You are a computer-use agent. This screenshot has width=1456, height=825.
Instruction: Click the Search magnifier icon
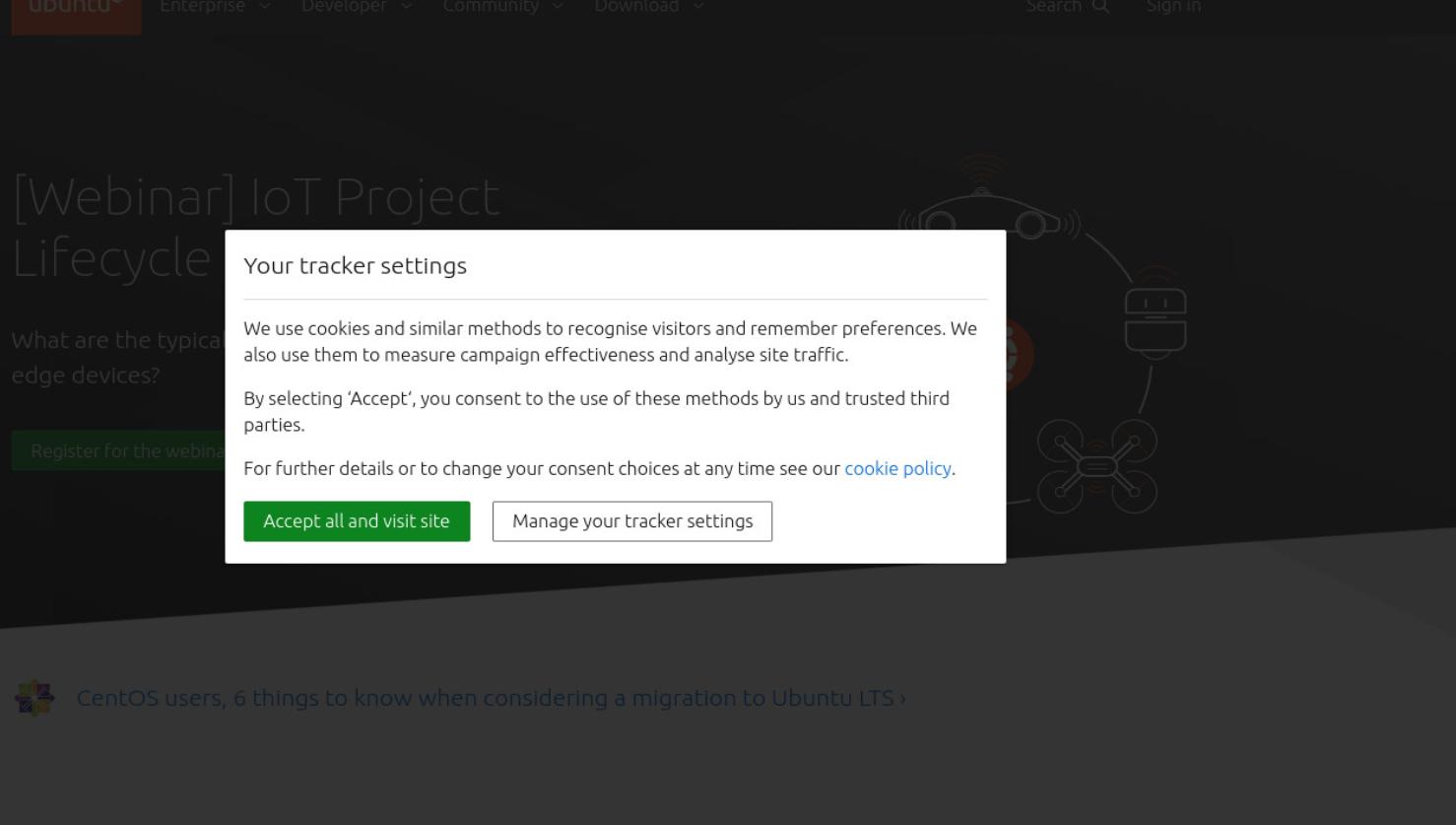(x=1101, y=7)
